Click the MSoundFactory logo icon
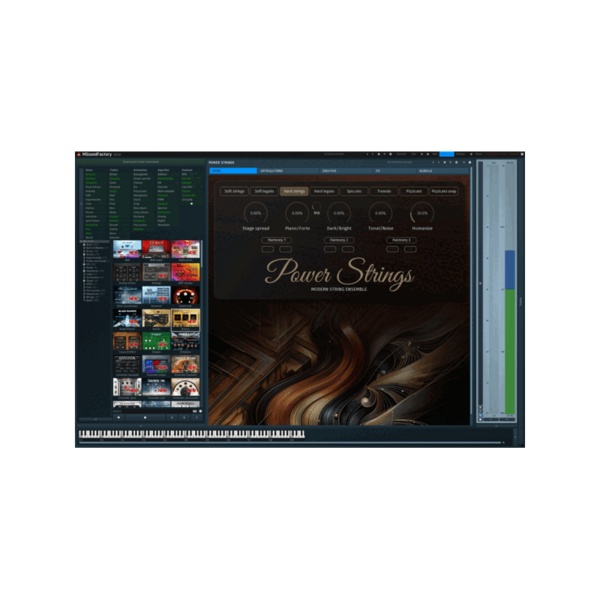 click(79, 155)
